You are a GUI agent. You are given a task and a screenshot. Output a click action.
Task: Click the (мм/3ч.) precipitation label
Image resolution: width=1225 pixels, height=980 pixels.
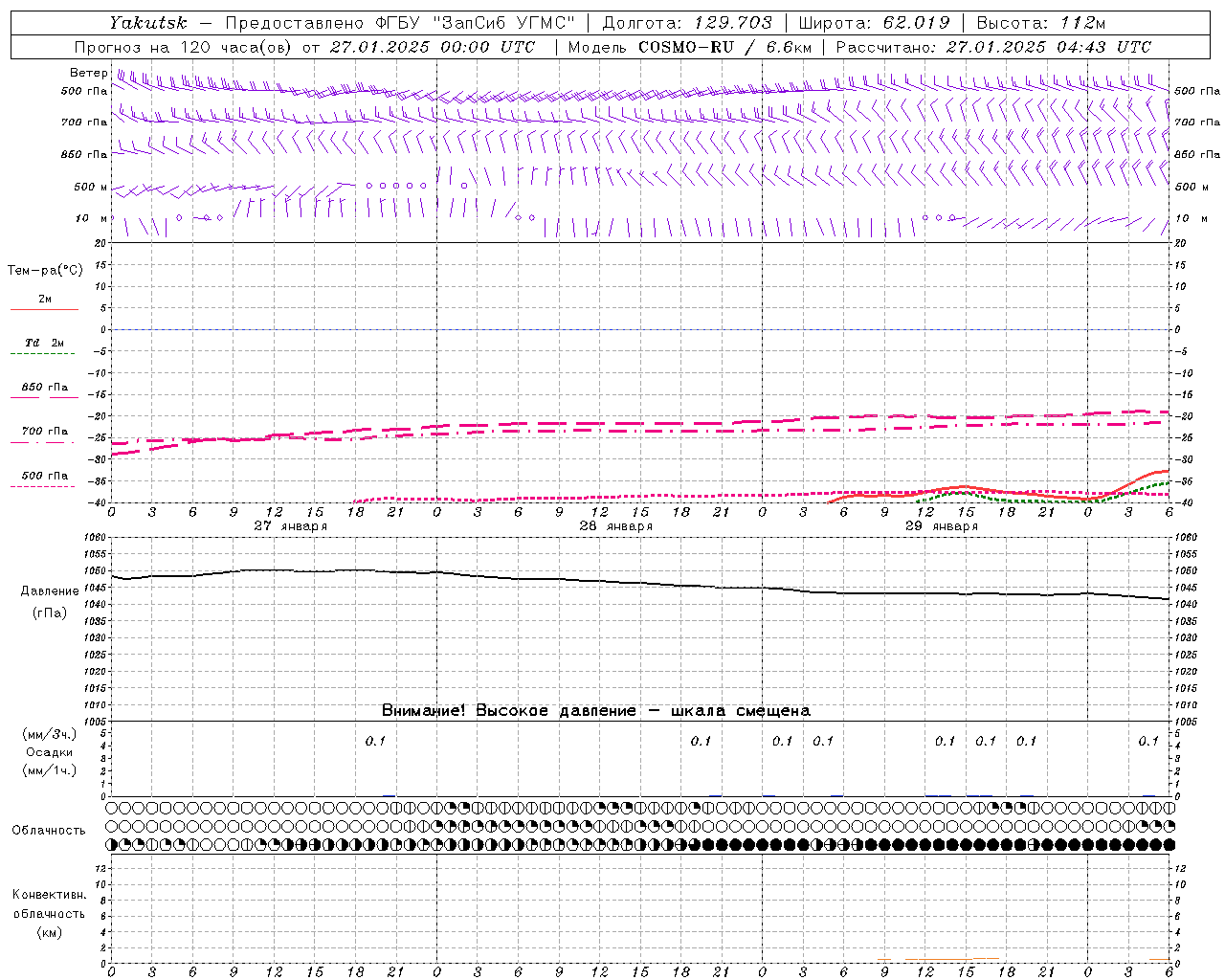click(50, 734)
